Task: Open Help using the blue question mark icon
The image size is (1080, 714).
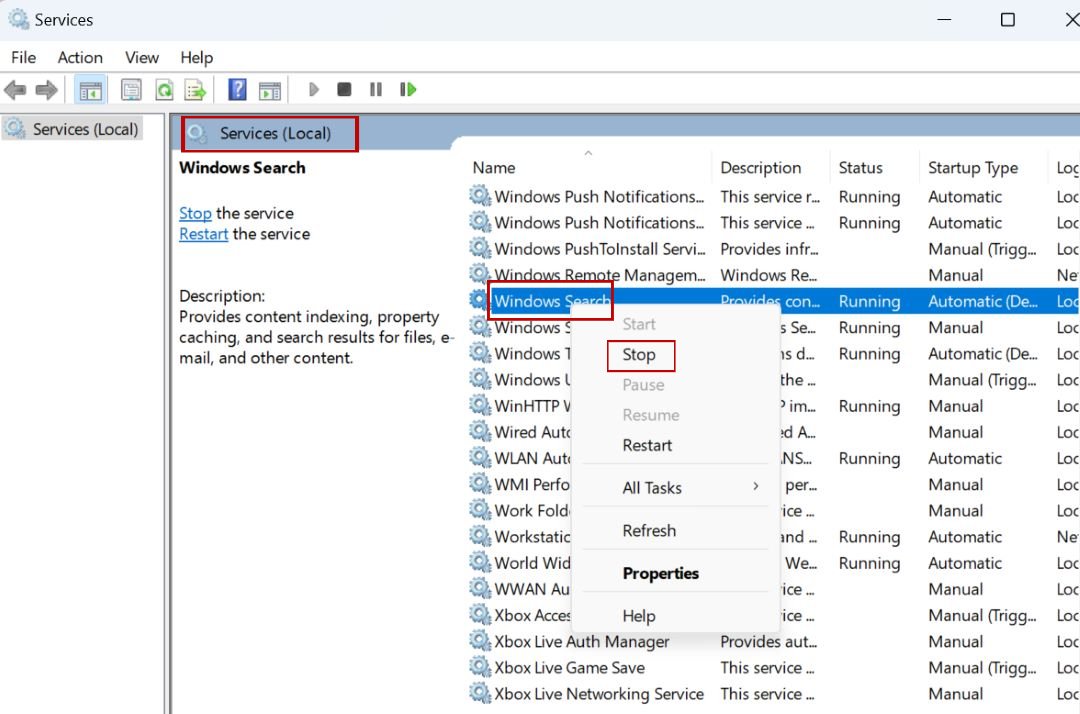Action: click(x=237, y=89)
